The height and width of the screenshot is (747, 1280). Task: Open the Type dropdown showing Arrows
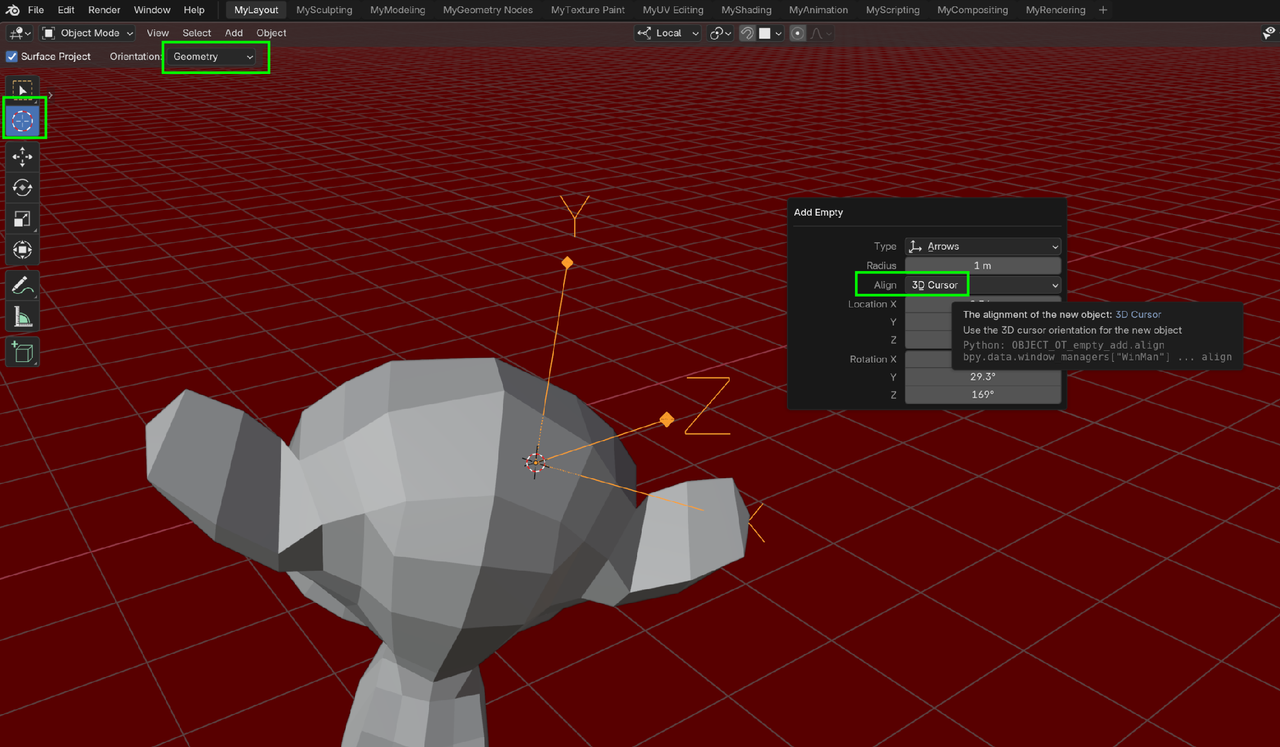point(982,246)
